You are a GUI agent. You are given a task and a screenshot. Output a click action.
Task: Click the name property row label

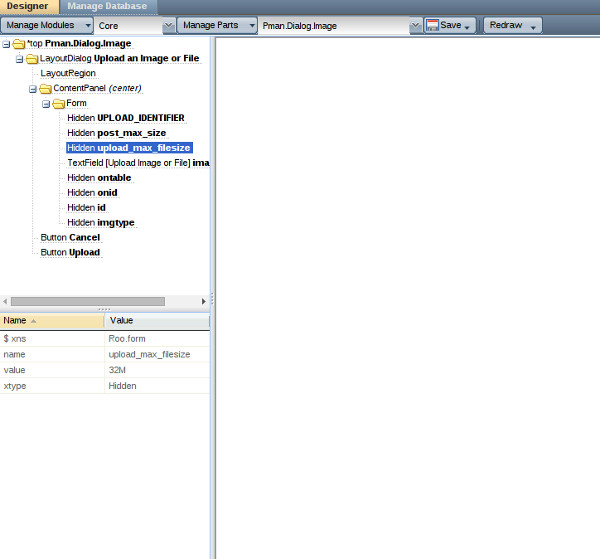coord(14,354)
